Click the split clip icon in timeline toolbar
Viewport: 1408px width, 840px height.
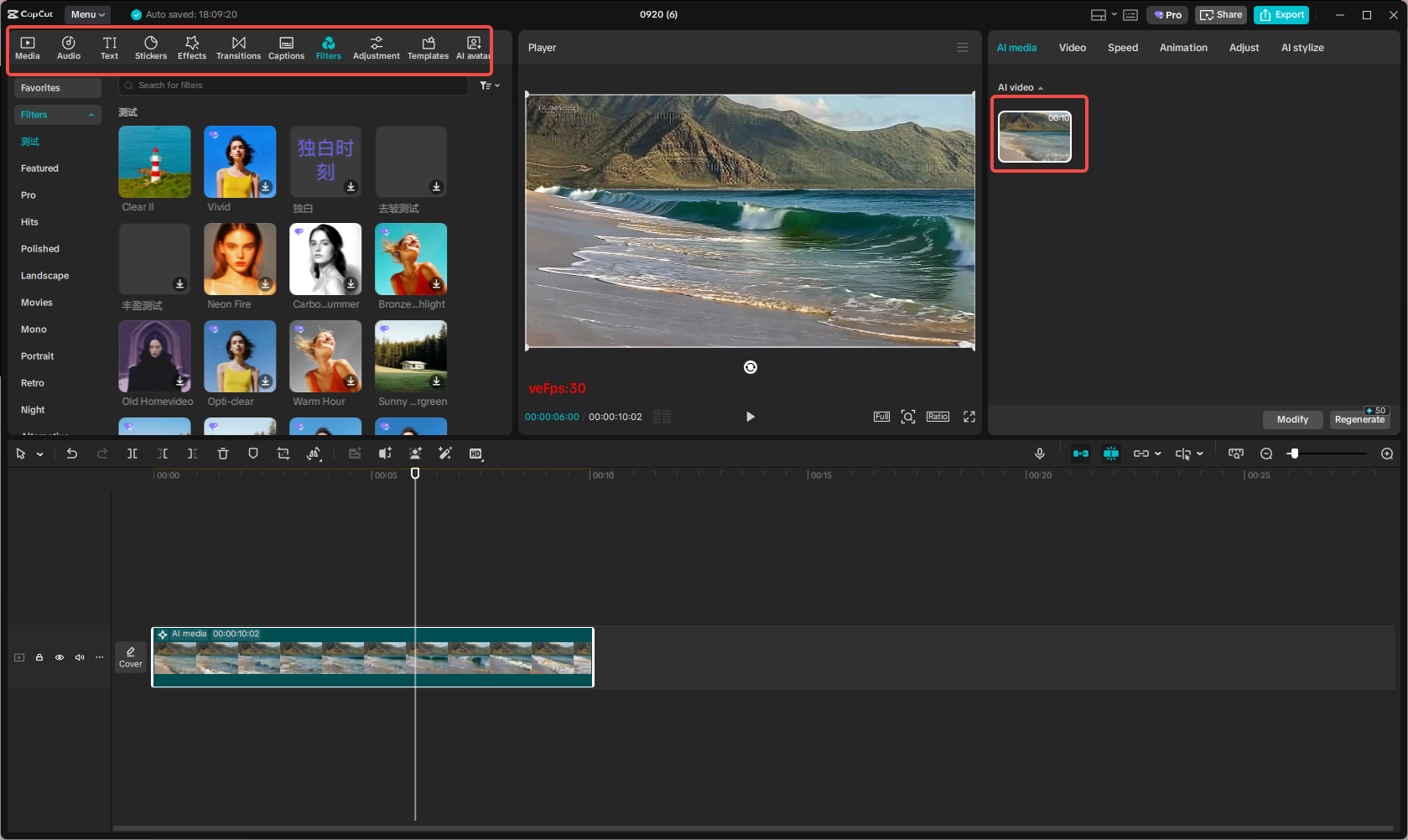pos(132,454)
